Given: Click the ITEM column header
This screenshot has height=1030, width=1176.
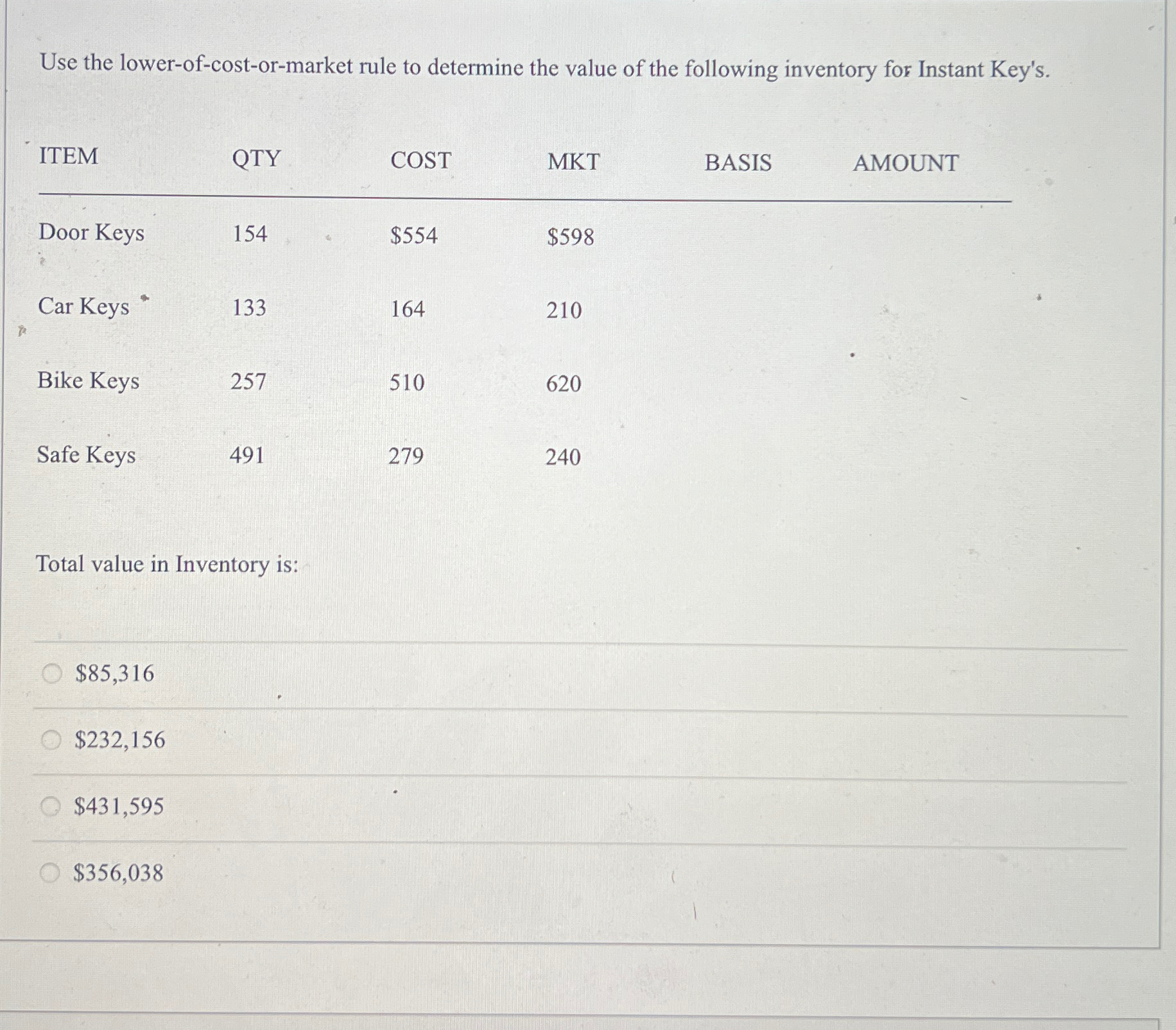Looking at the screenshot, I should pos(69,156).
